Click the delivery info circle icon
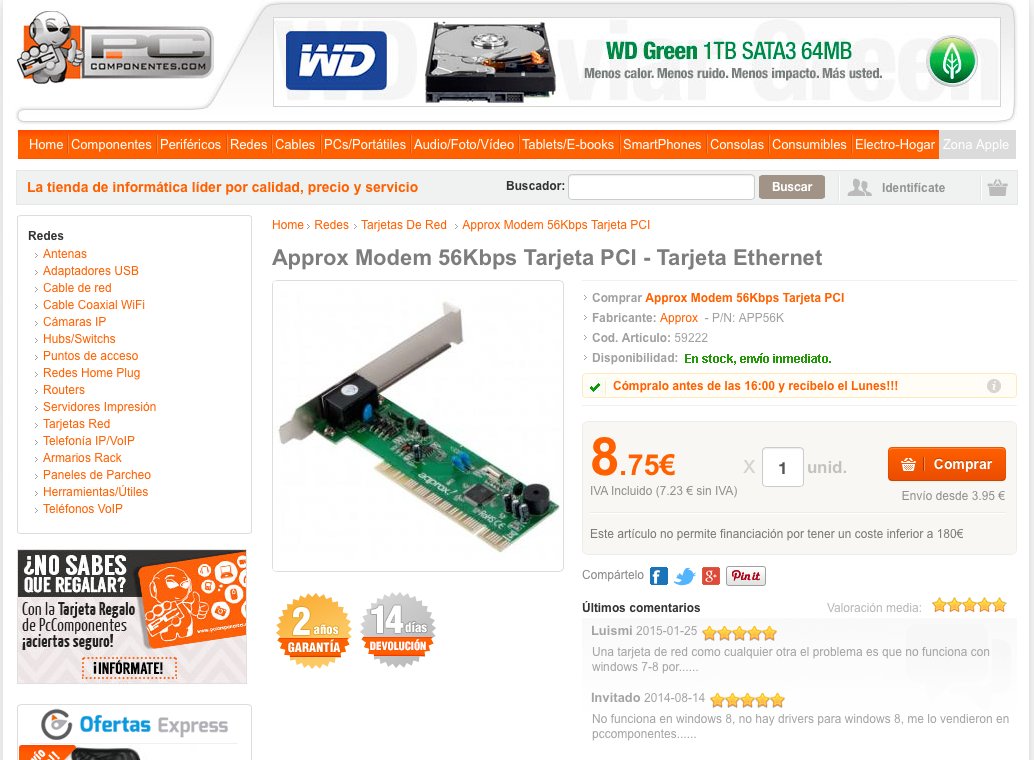1034x760 pixels. click(994, 386)
